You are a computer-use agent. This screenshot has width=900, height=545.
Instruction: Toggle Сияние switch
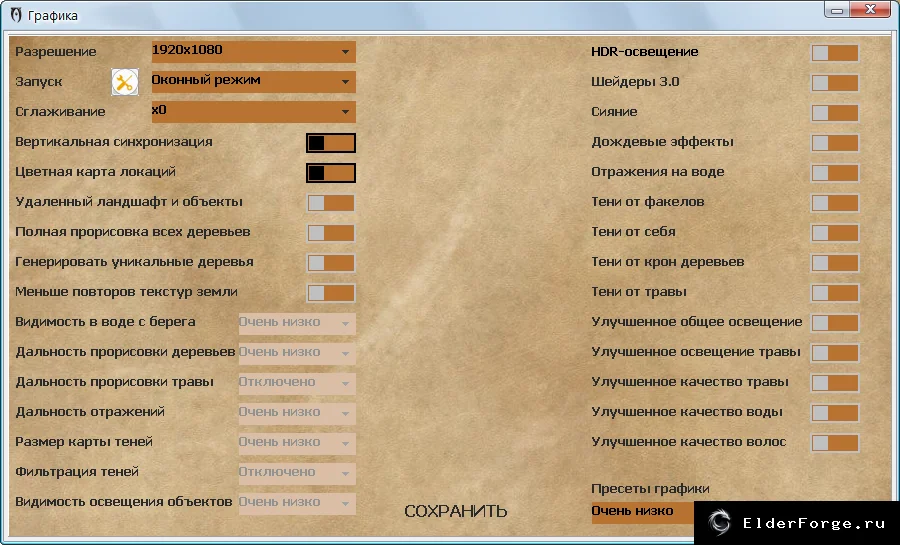tap(835, 112)
